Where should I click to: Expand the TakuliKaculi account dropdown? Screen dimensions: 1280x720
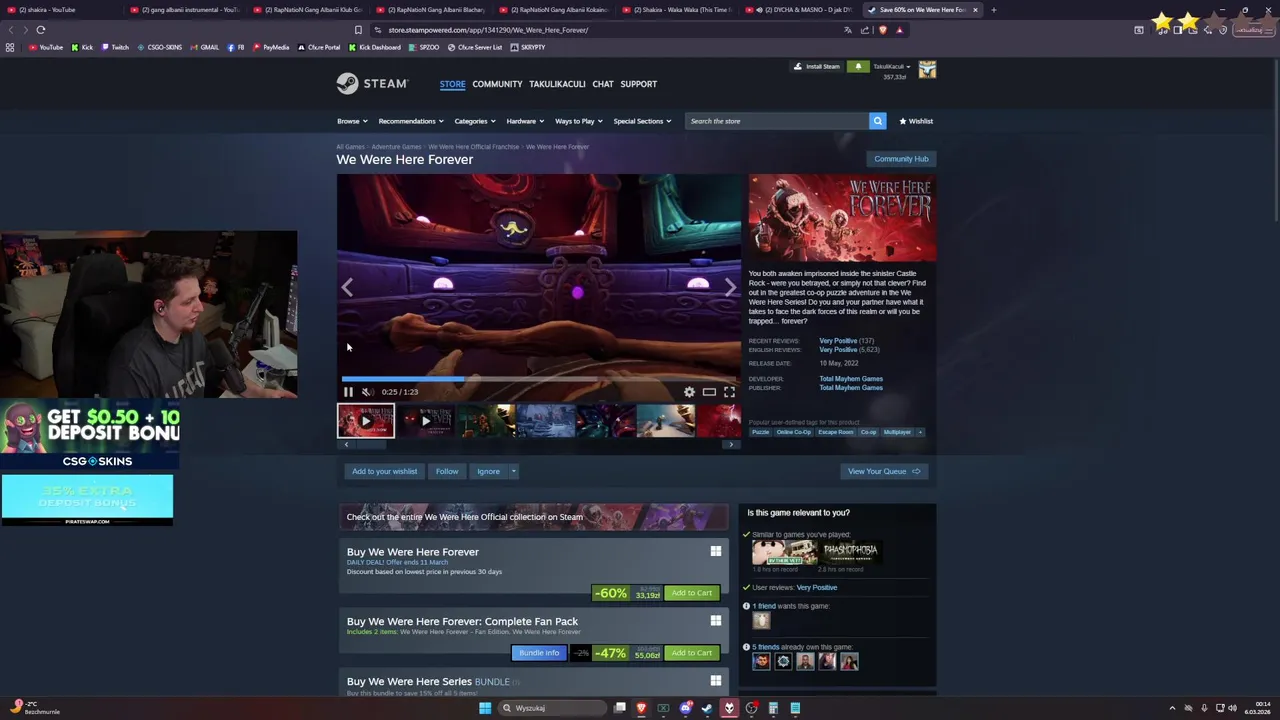892,67
